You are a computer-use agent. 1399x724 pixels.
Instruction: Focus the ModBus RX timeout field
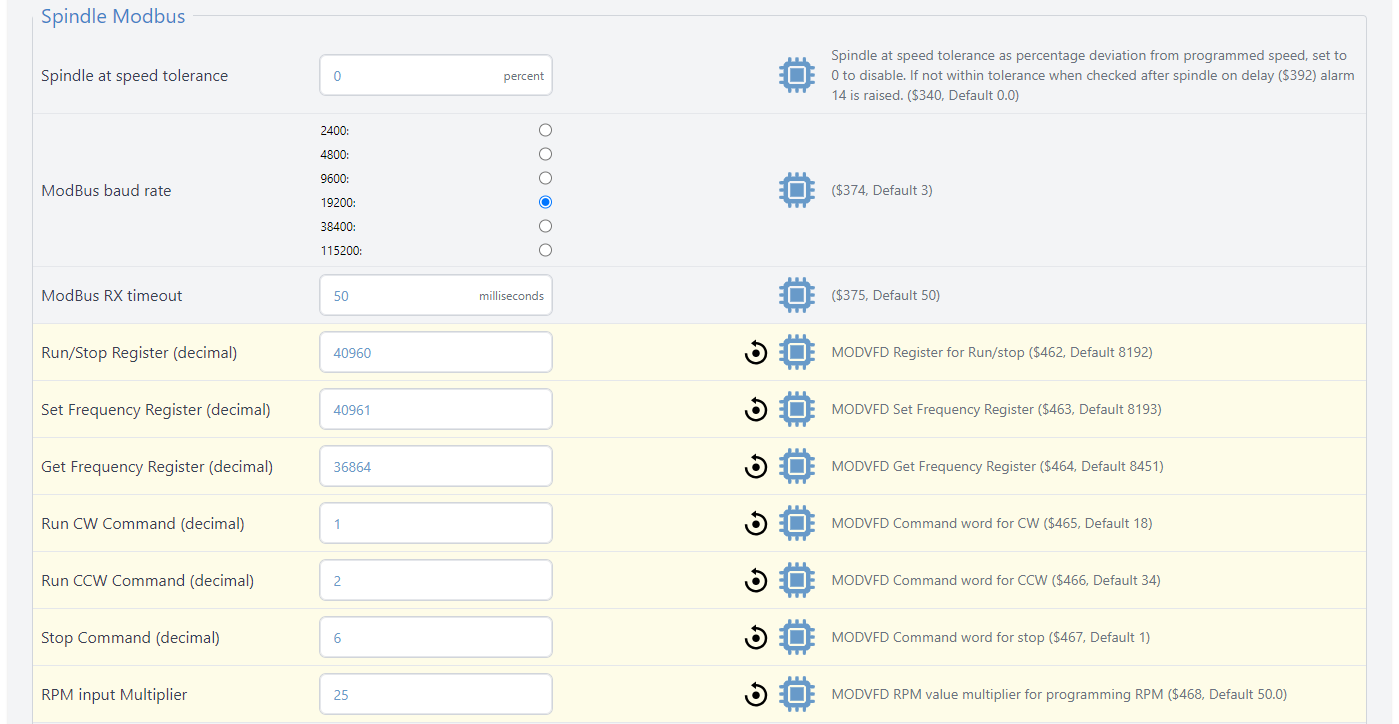pos(436,295)
